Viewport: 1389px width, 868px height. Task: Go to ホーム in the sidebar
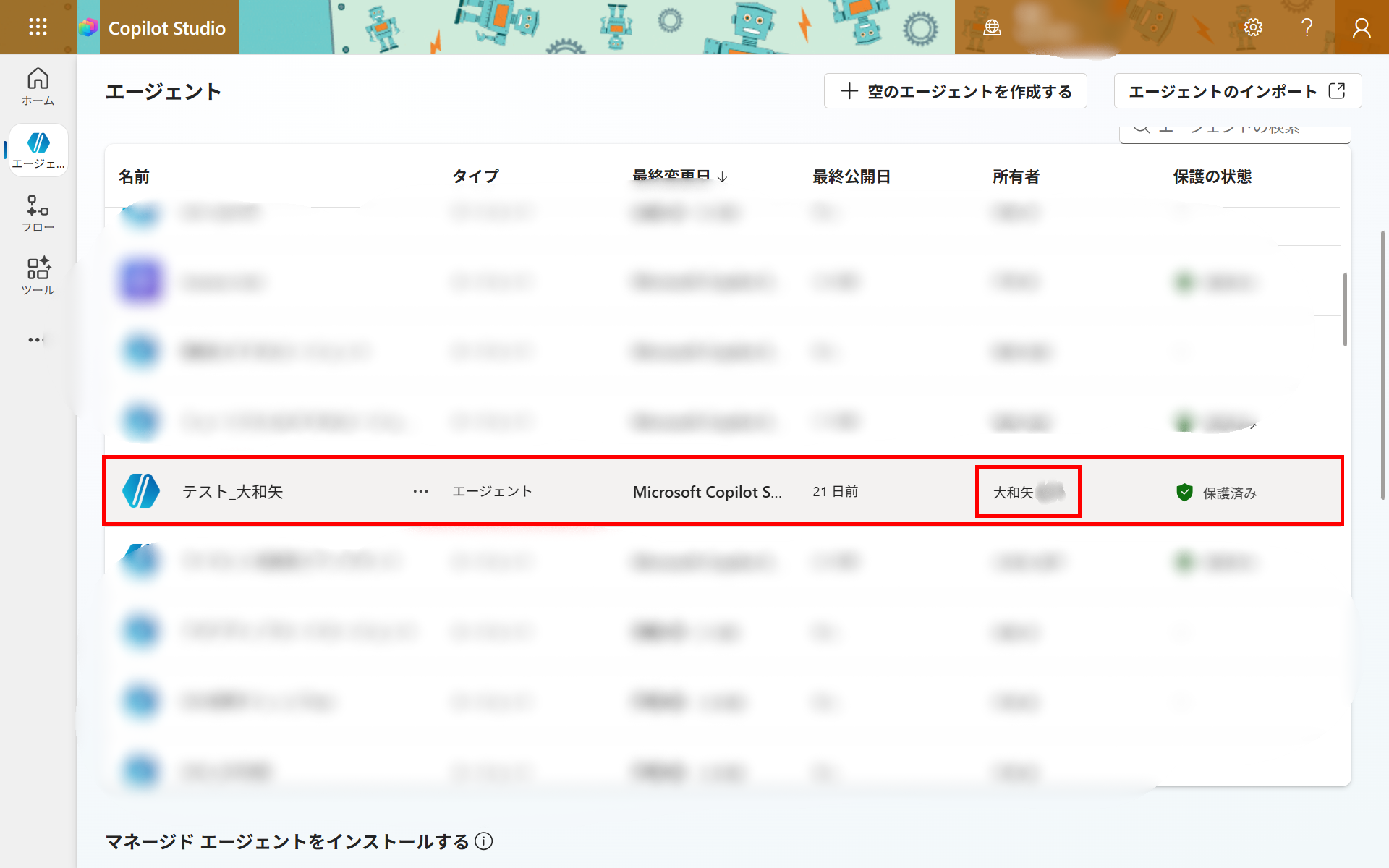point(38,87)
